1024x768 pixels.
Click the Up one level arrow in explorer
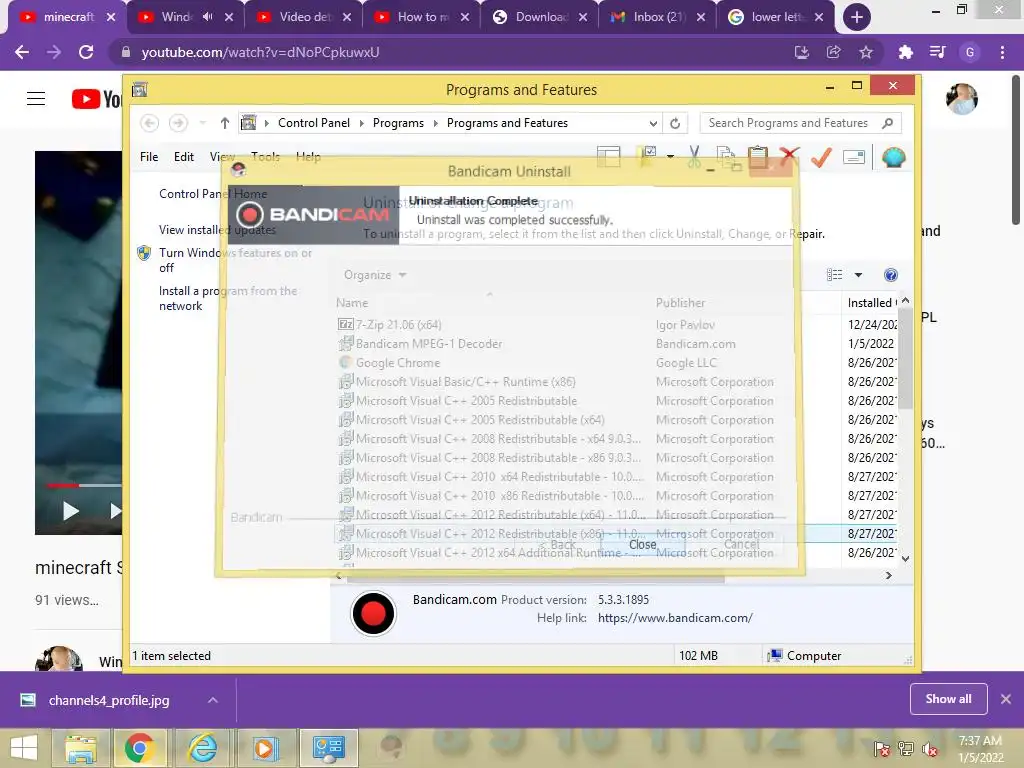tap(225, 123)
